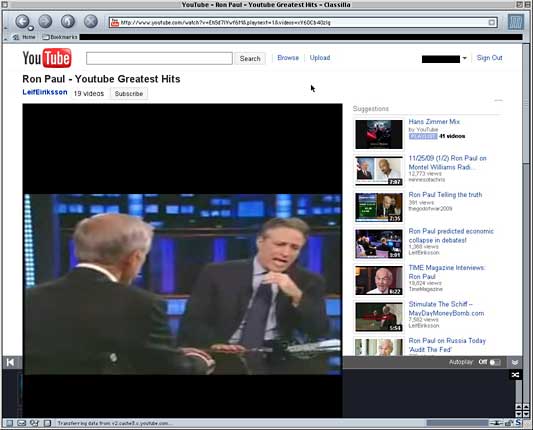Click the blue S icon in status bar
Image resolution: width=533 pixels, height=430 pixels.
click(518, 423)
